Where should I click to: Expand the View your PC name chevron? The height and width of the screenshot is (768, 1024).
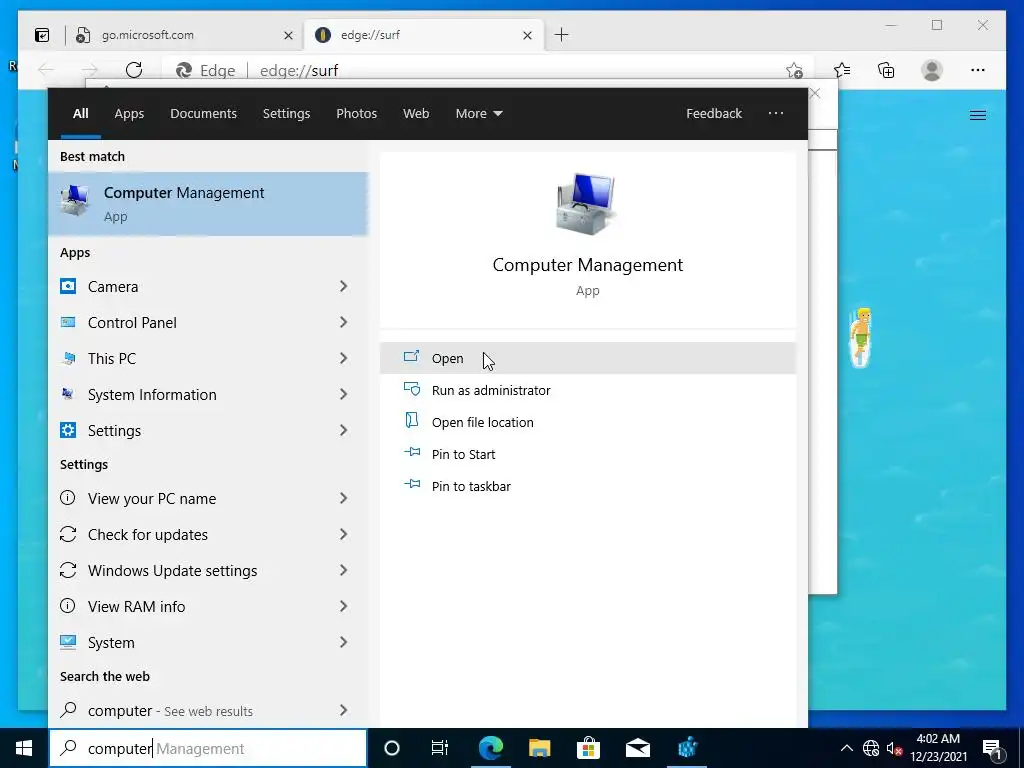pos(344,498)
